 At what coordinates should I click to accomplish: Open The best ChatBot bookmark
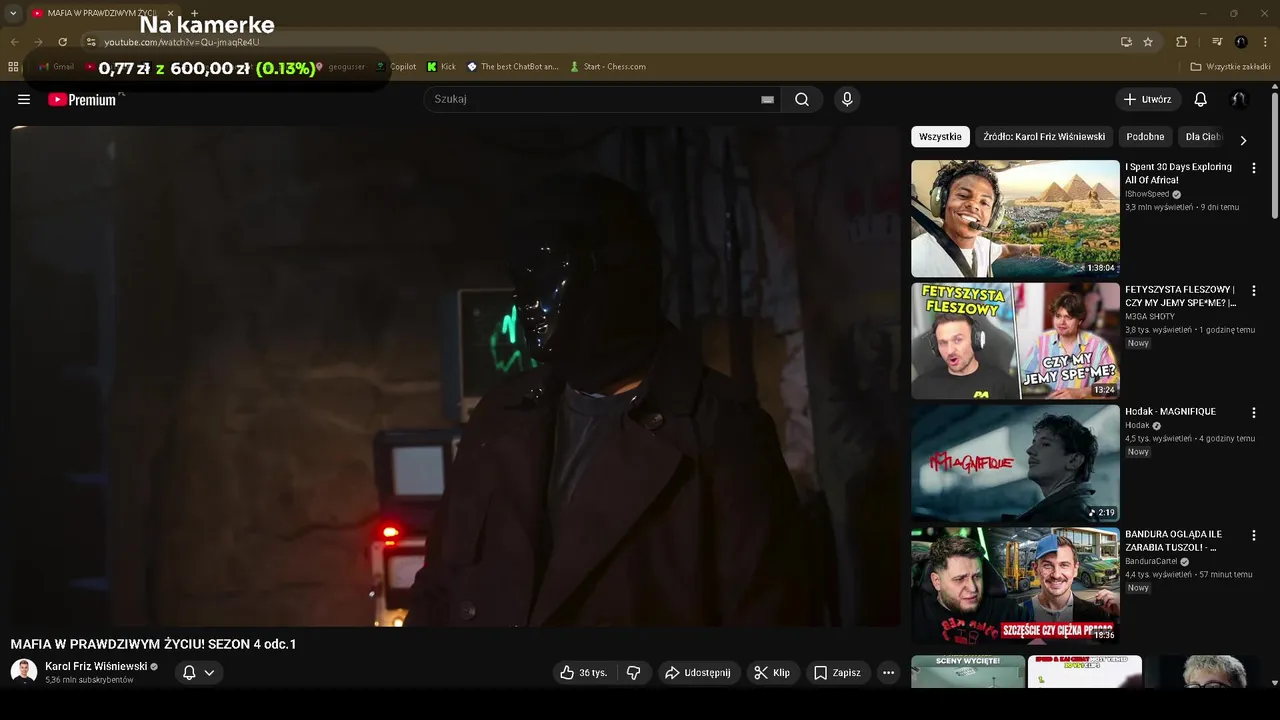point(513,67)
